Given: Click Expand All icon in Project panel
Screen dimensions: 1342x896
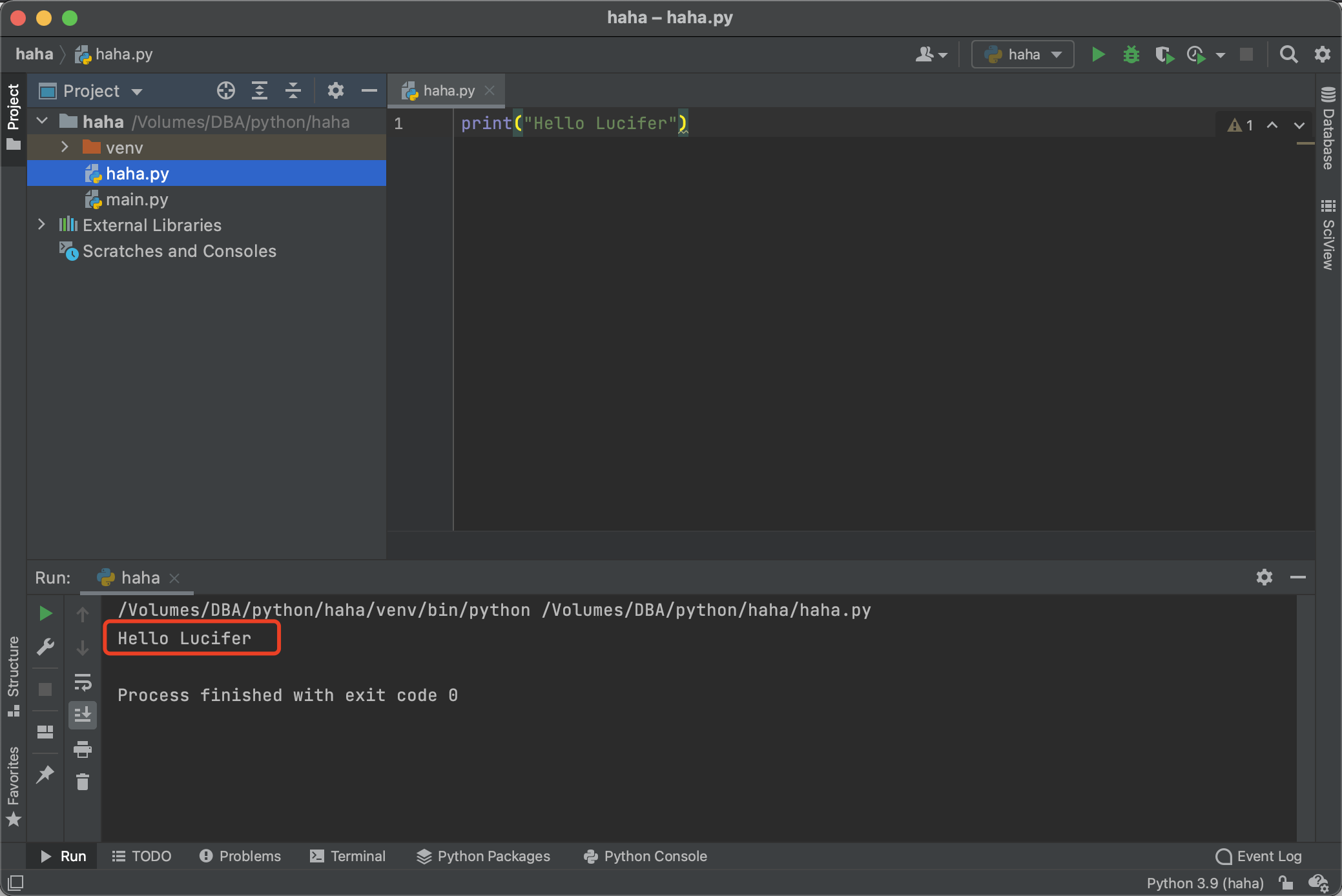Looking at the screenshot, I should (x=260, y=90).
